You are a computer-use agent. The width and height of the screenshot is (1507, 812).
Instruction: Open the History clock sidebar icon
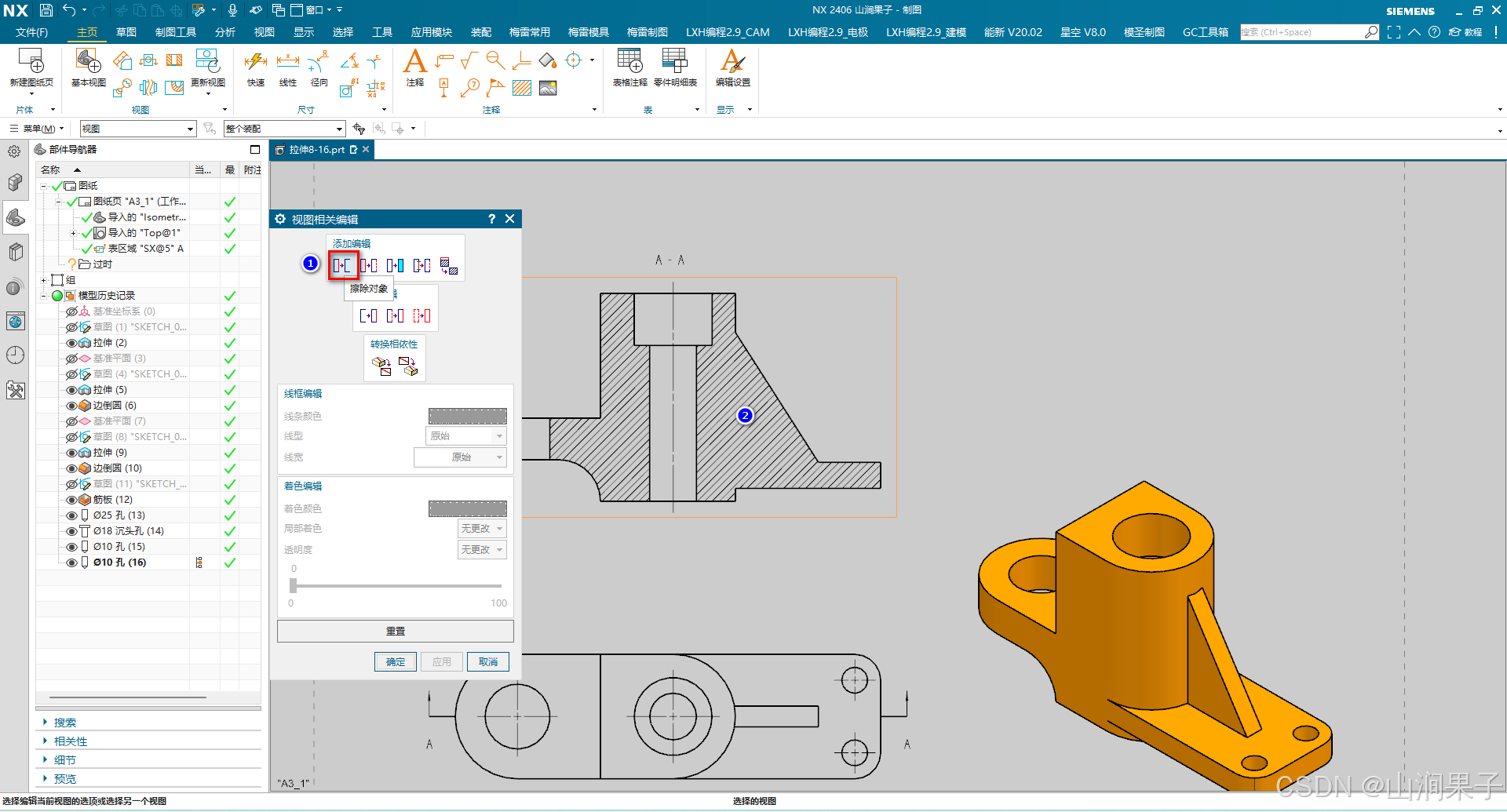15,355
